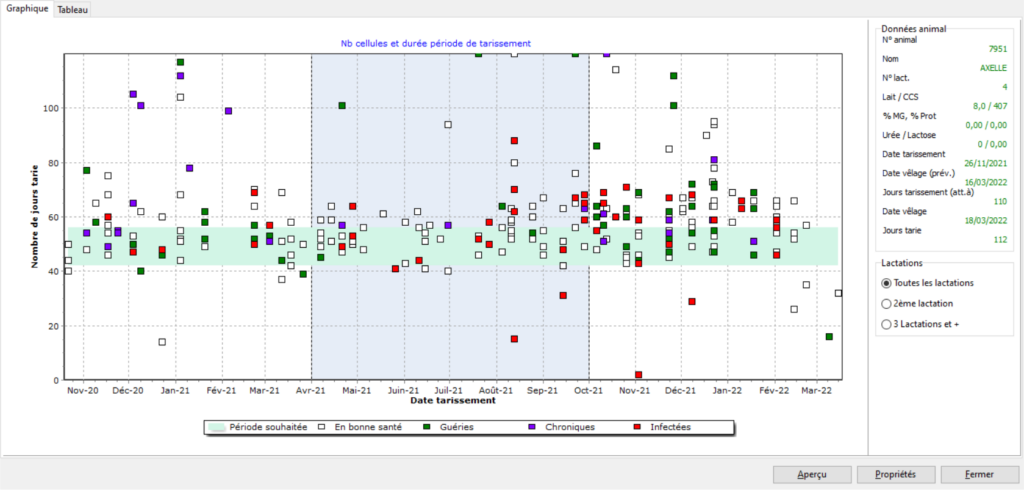This screenshot has height=490, width=1024.
Task: Open the Graphique tab
Action: coord(26,8)
